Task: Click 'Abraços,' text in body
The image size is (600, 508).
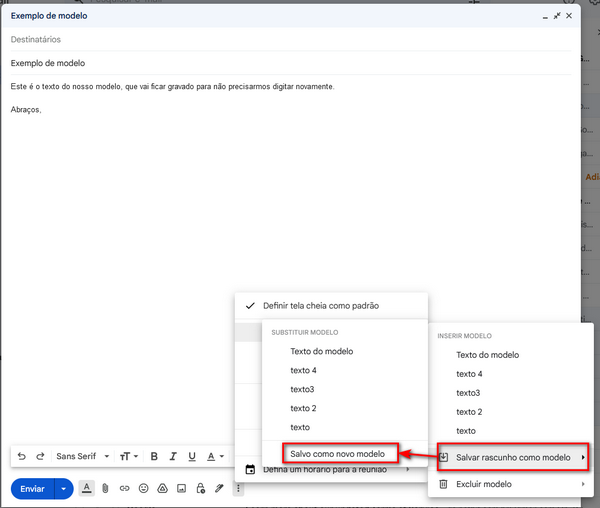Action: click(26, 110)
